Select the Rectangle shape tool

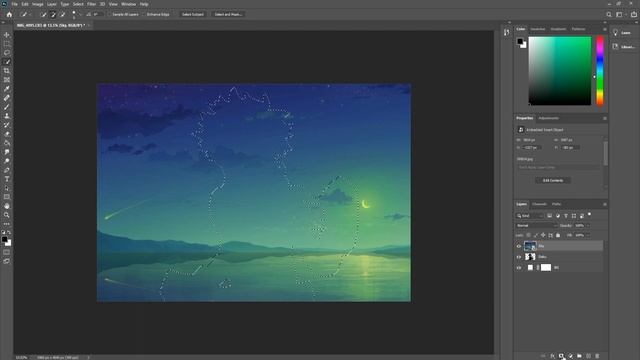(x=7, y=197)
